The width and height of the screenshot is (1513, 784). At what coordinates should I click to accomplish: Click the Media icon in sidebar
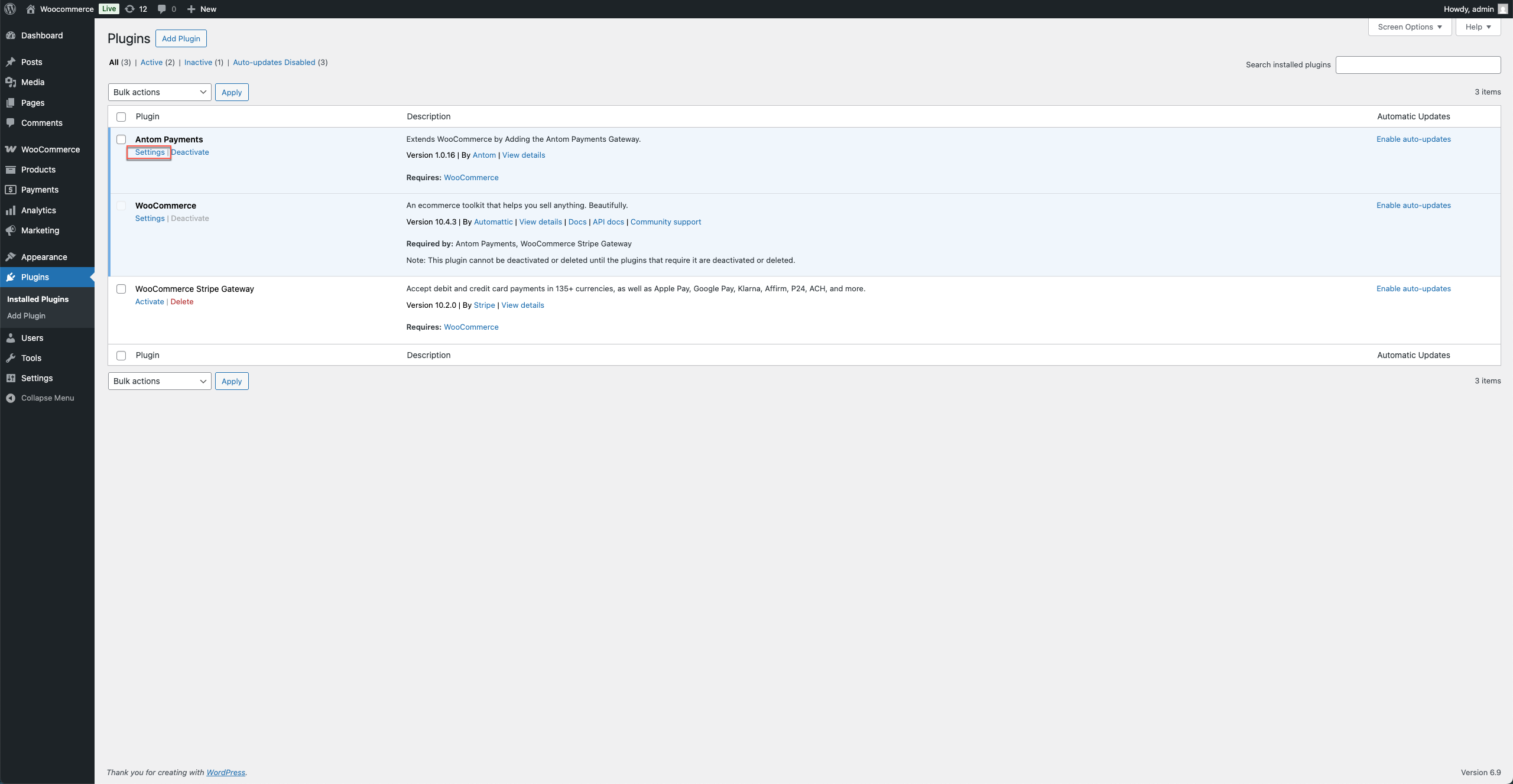pos(11,82)
